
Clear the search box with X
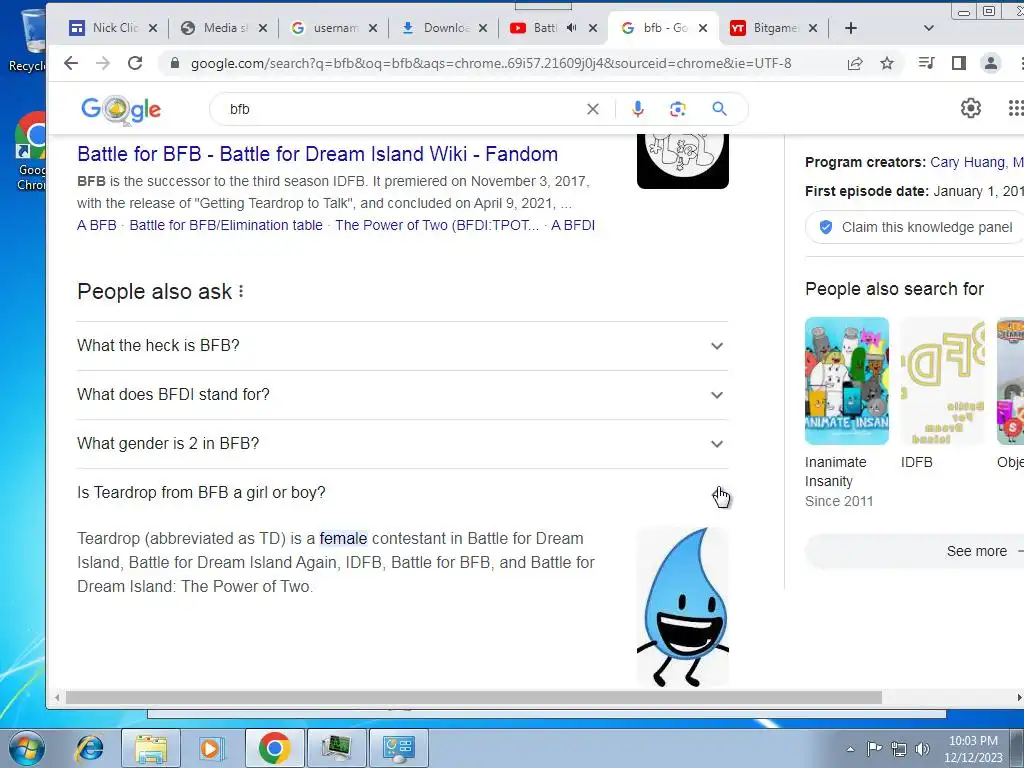[x=593, y=109]
